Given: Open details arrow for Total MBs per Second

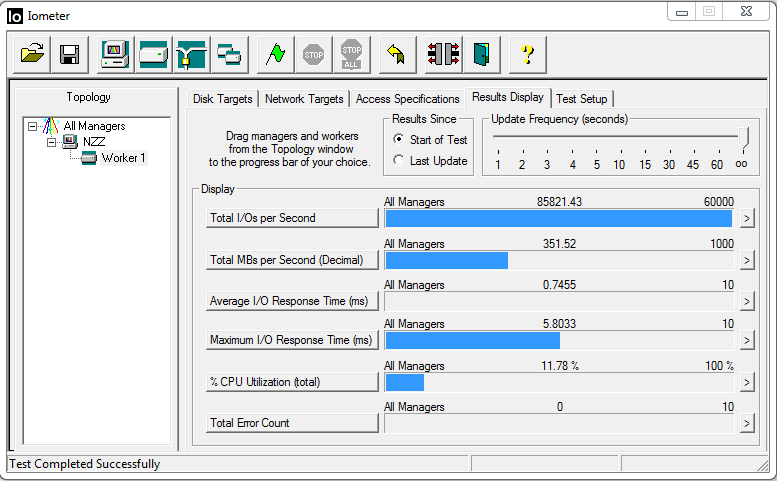Looking at the screenshot, I should click(747, 261).
